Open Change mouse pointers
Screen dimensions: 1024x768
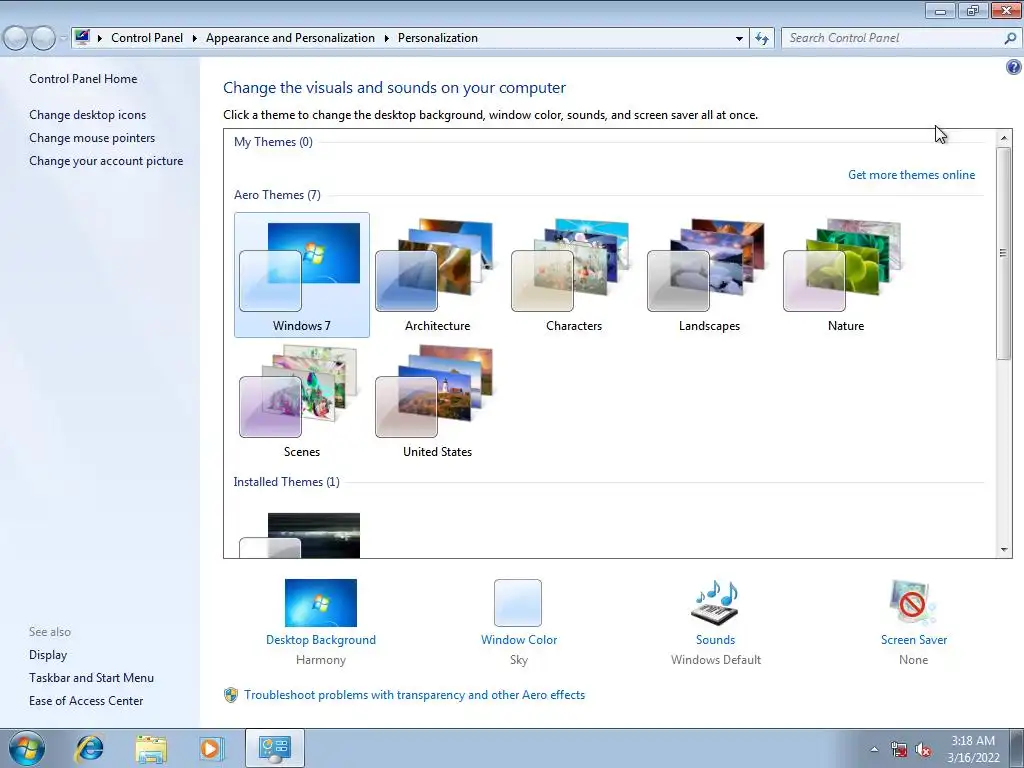click(92, 138)
